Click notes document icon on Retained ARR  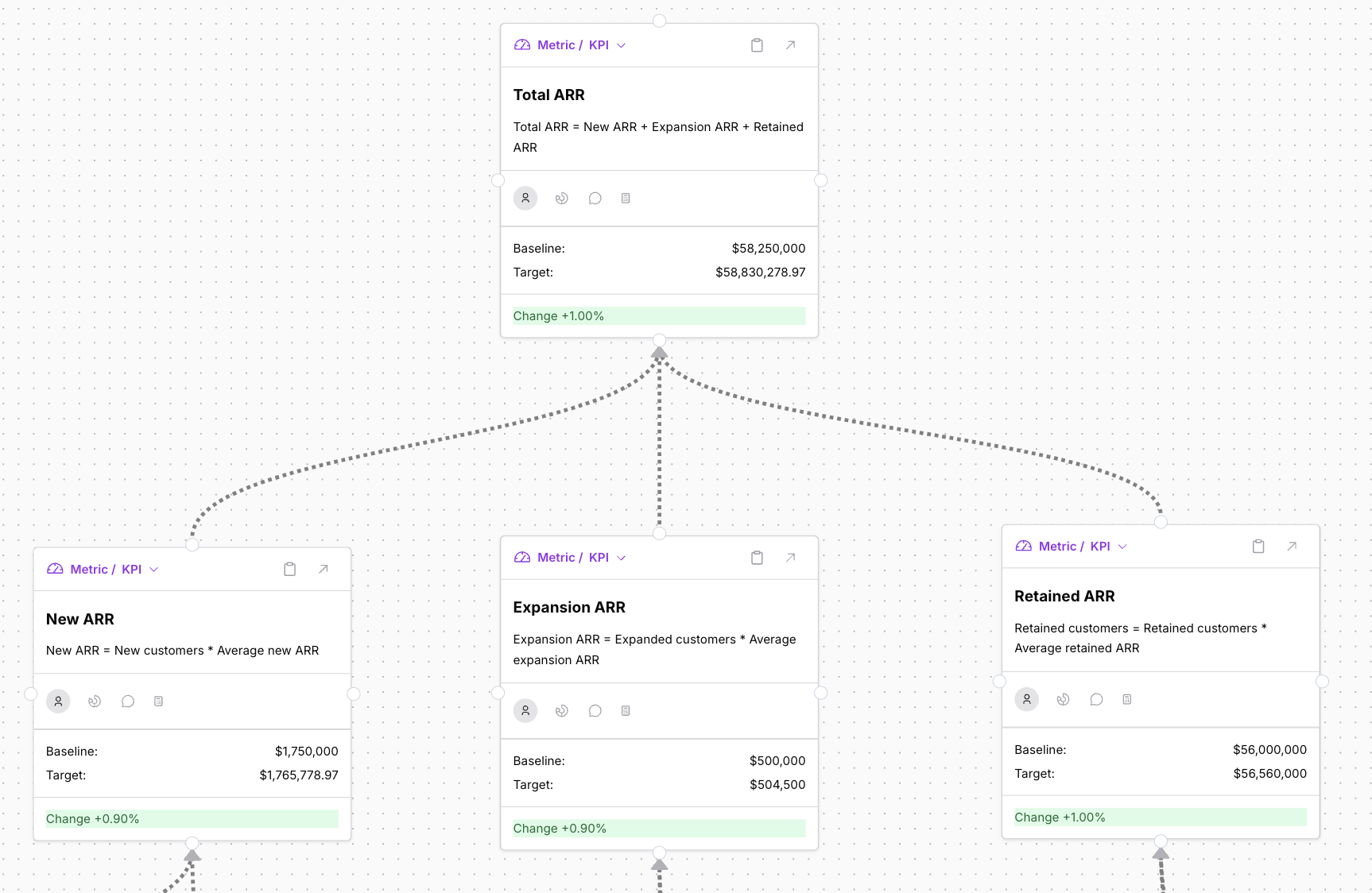pyautogui.click(x=1126, y=700)
